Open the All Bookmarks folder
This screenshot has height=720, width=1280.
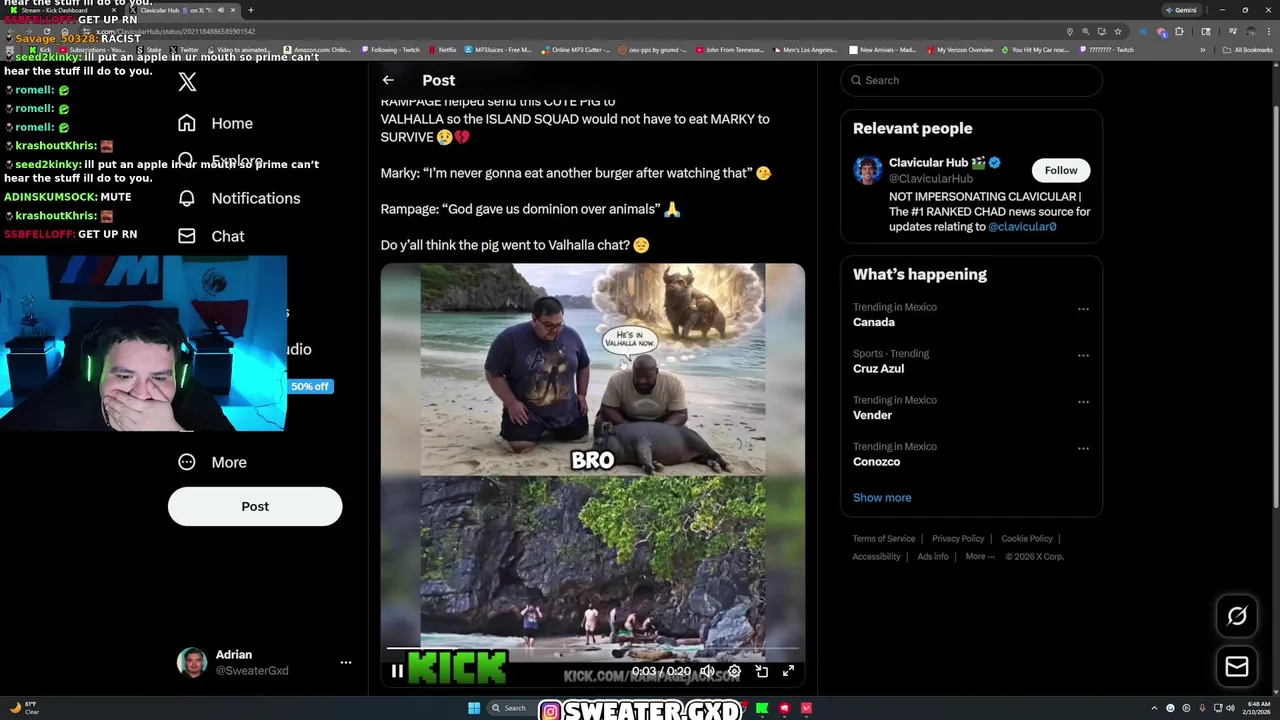point(1248,50)
